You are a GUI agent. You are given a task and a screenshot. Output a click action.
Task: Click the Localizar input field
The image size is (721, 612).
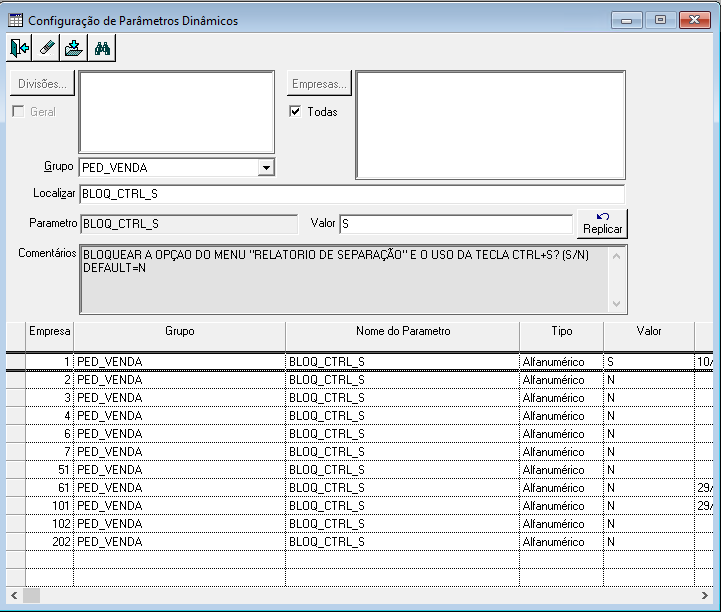click(352, 194)
